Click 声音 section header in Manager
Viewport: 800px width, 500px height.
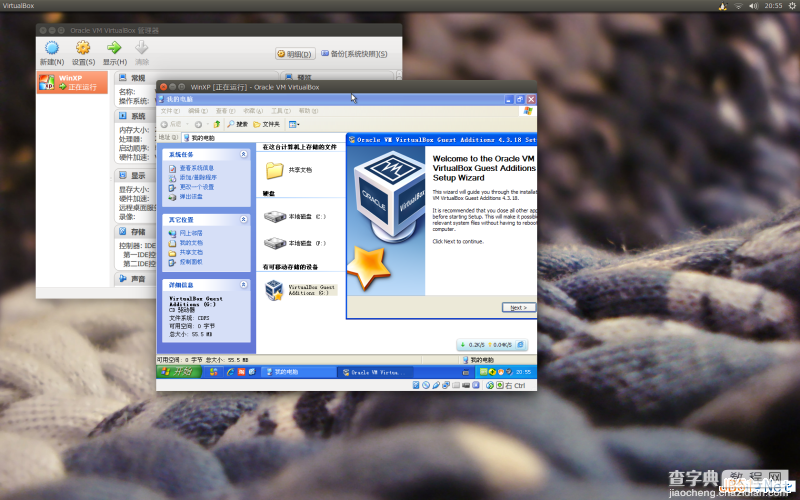pos(132,279)
